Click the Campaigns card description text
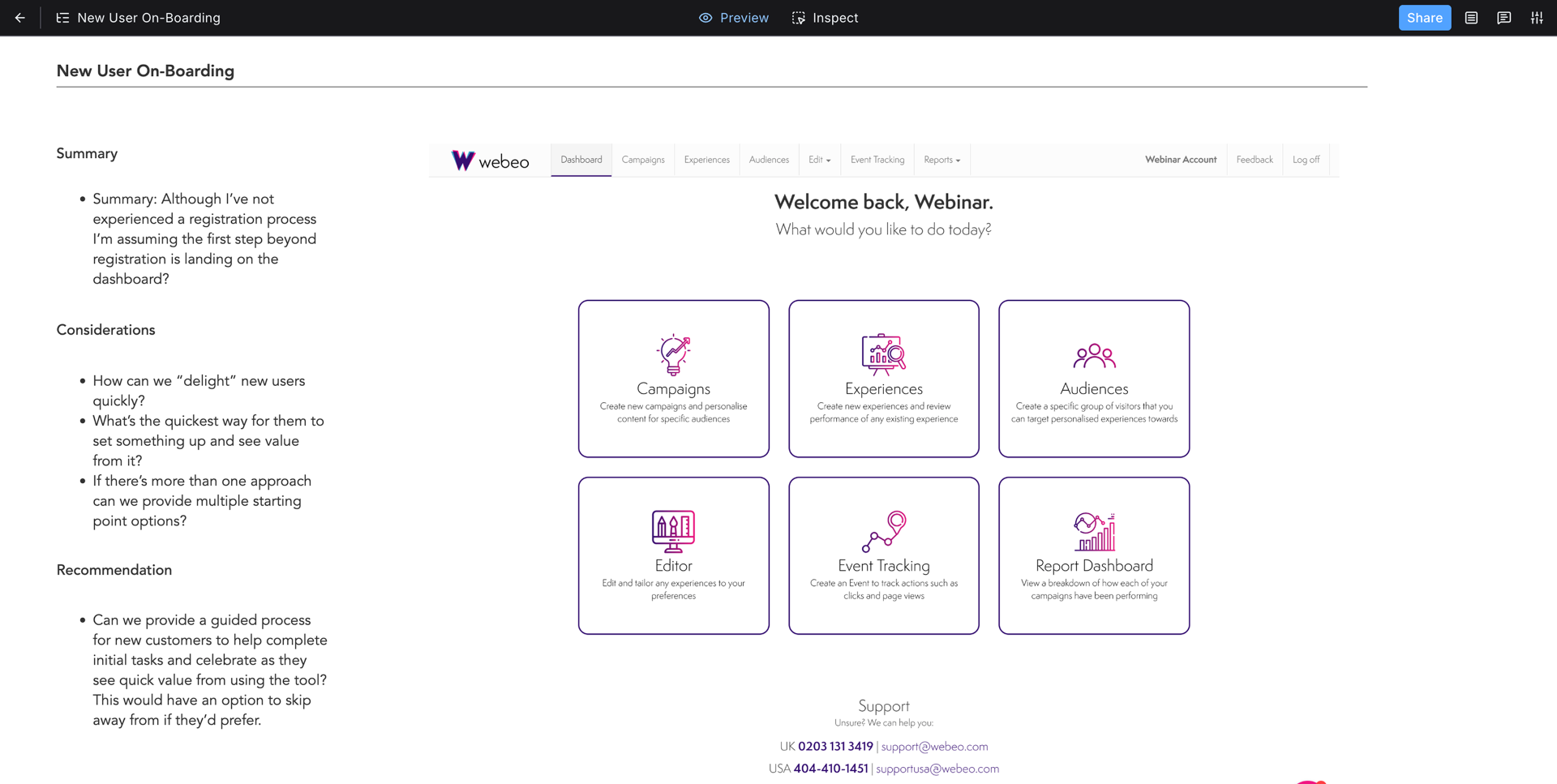This screenshot has height=784, width=1557. (673, 413)
